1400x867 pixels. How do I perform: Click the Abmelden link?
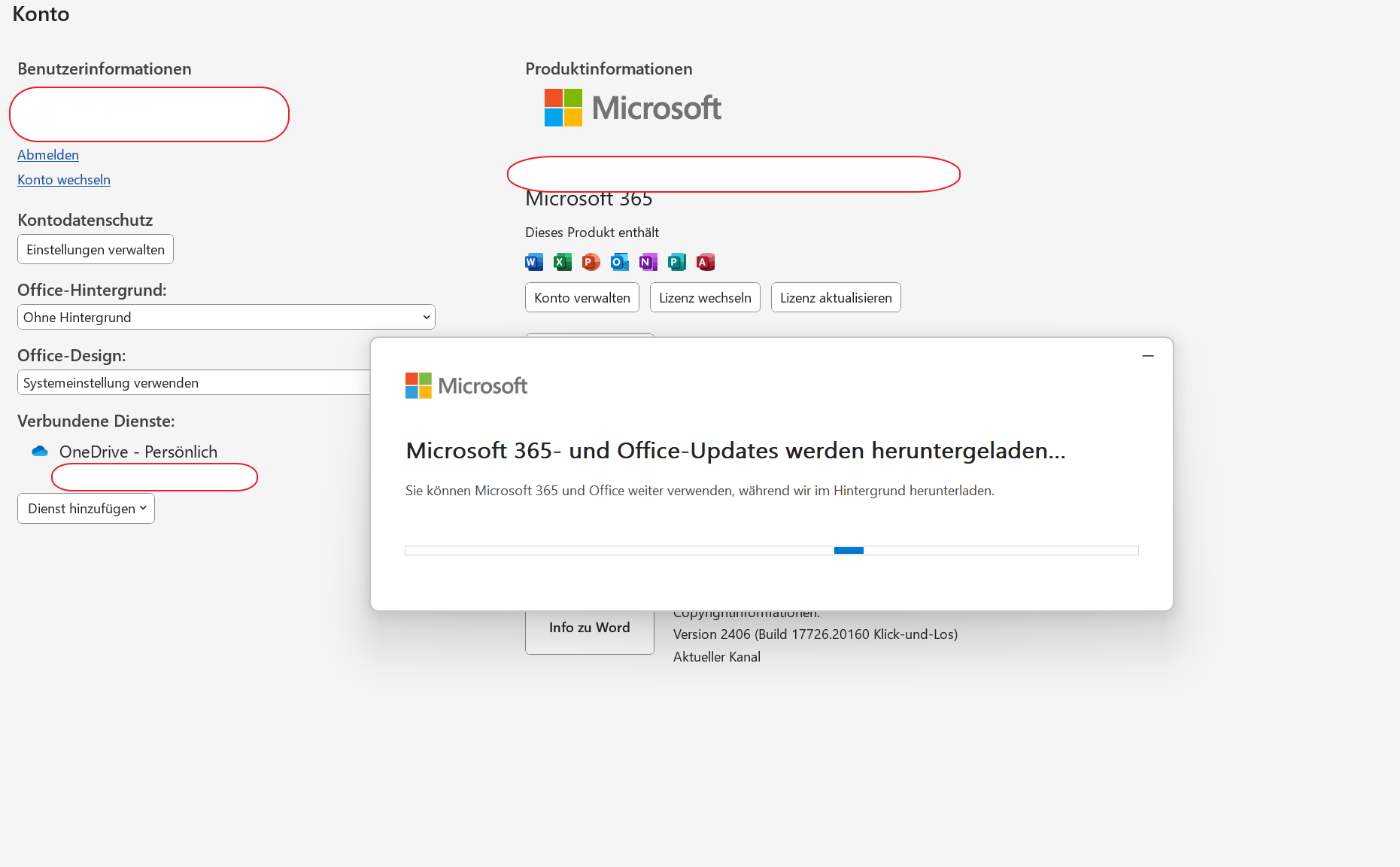tap(48, 155)
